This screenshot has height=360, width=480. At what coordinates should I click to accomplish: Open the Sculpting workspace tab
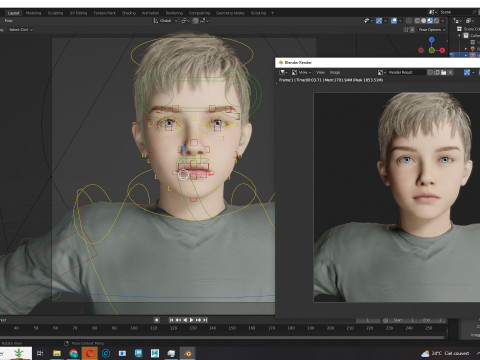55,13
